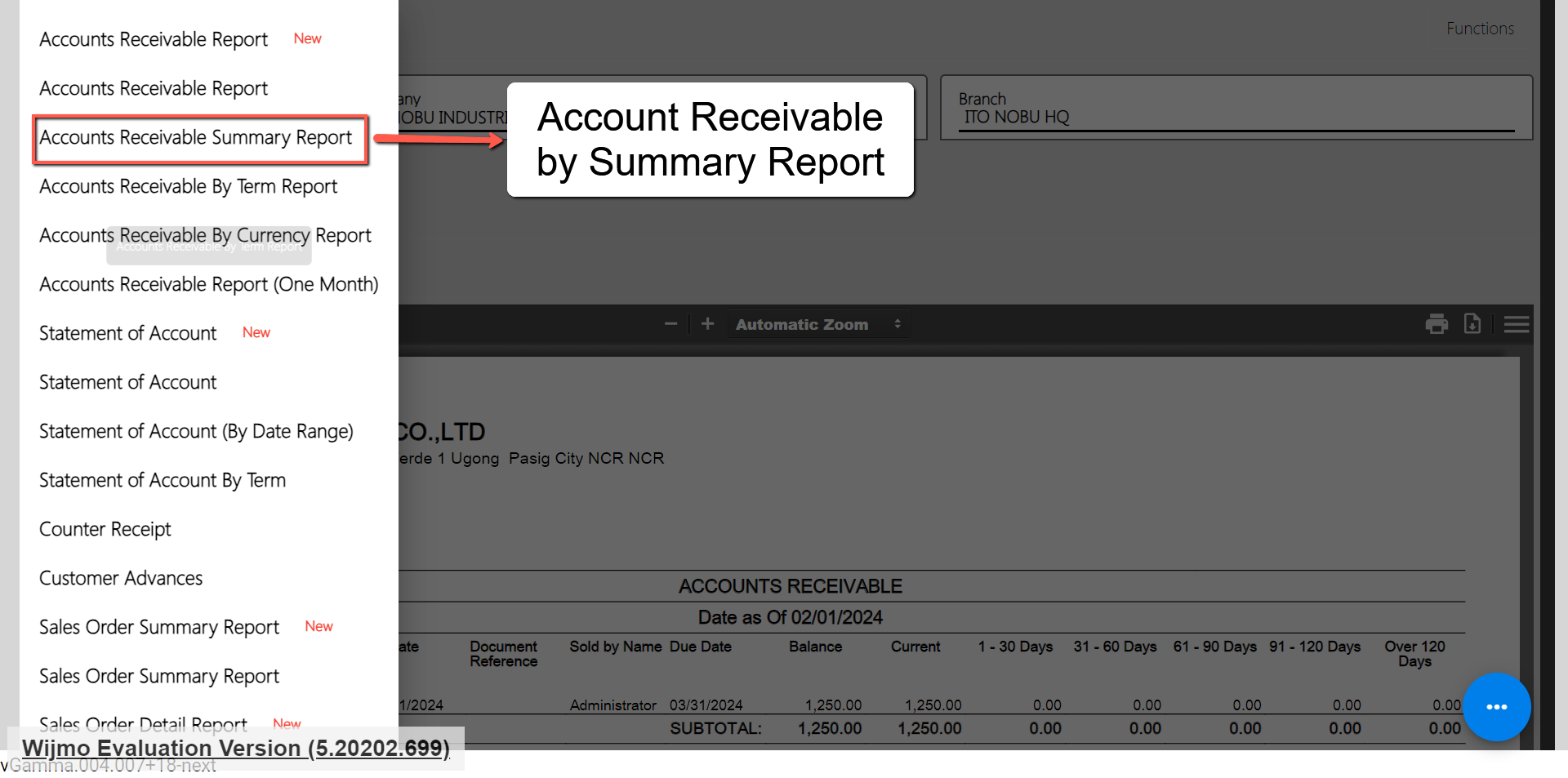Open the Customer Advances report
Image resolution: width=1568 pixels, height=778 pixels.
[121, 578]
